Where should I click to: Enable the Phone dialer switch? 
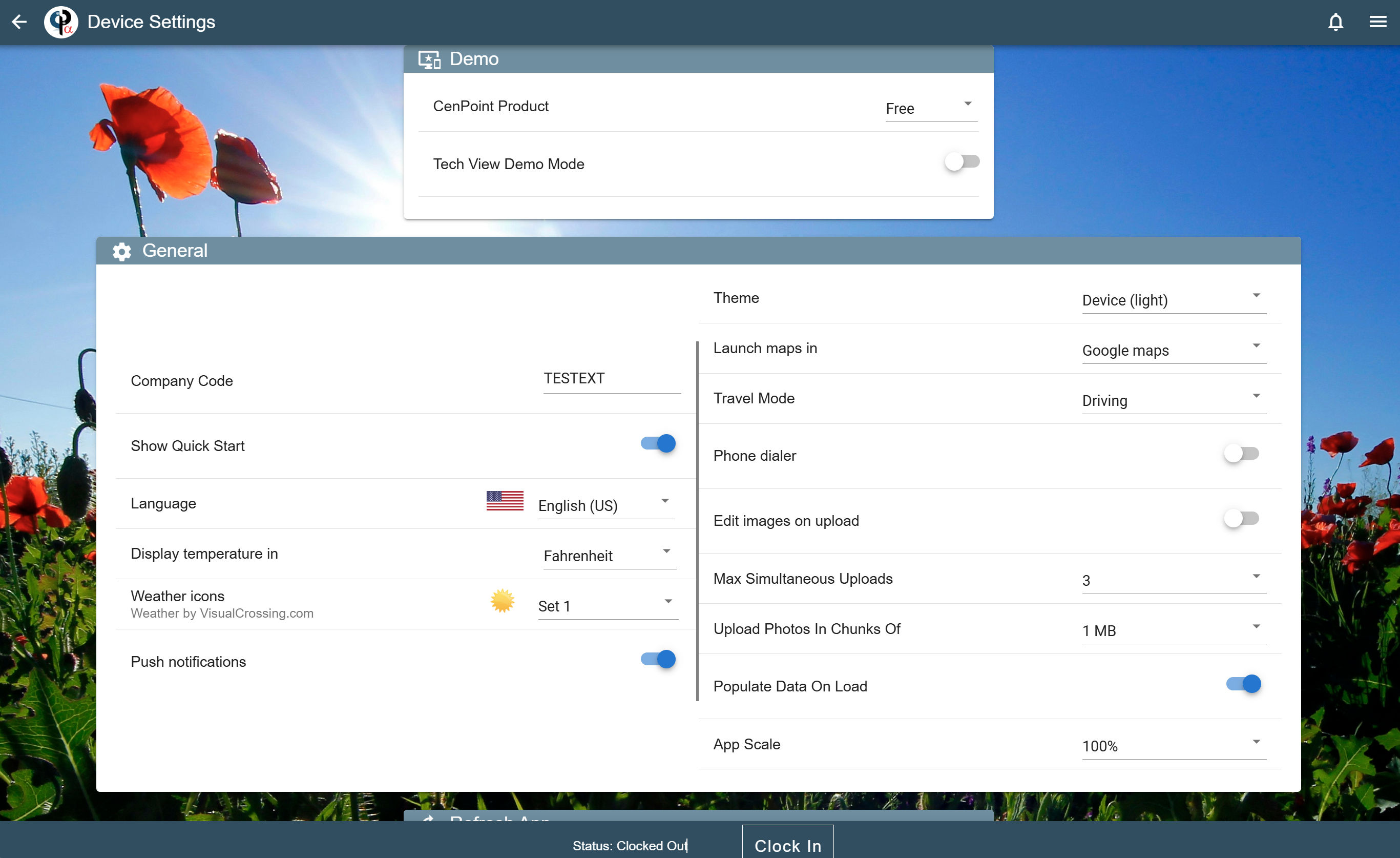1242,454
